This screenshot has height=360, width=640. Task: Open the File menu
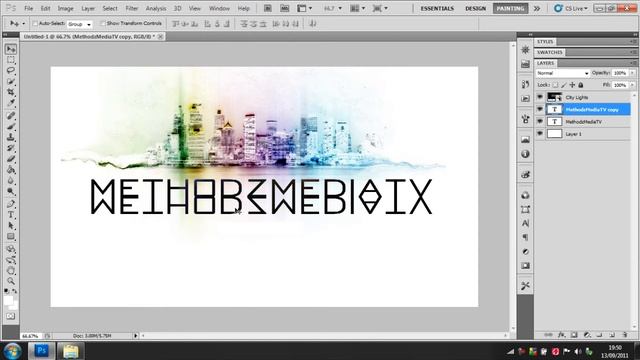[x=29, y=8]
